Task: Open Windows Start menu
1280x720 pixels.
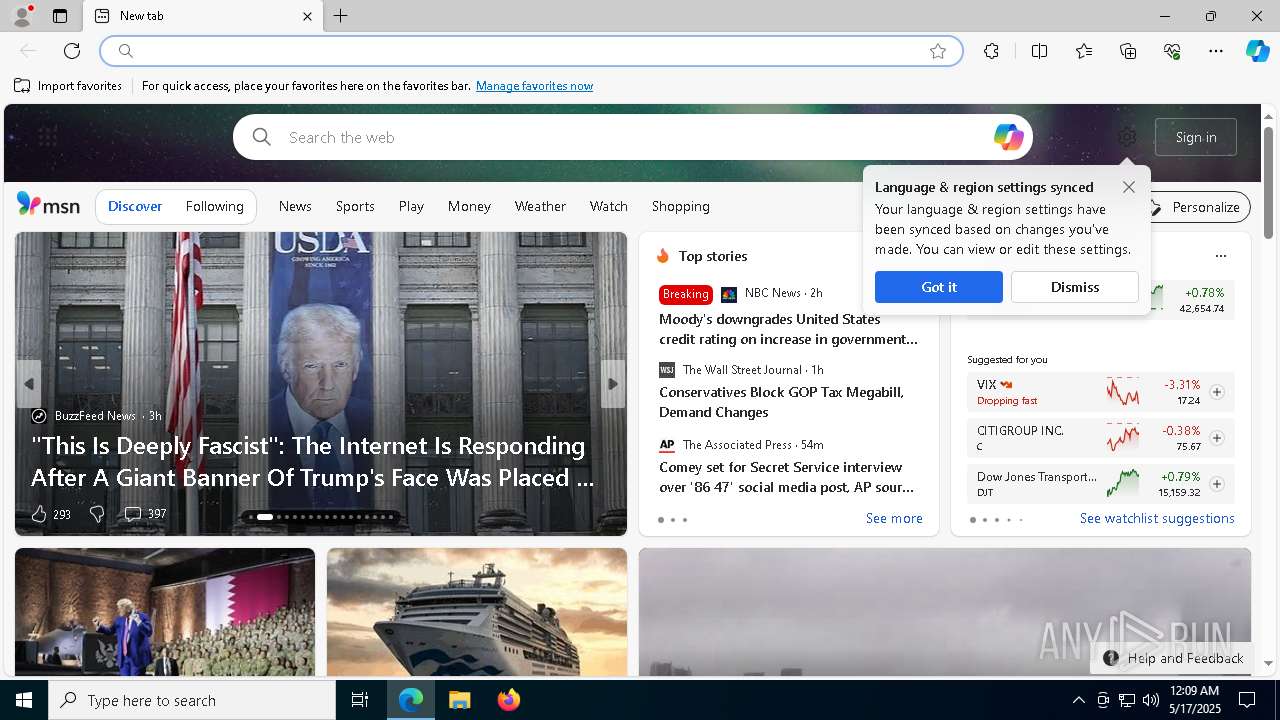Action: pos(24,700)
